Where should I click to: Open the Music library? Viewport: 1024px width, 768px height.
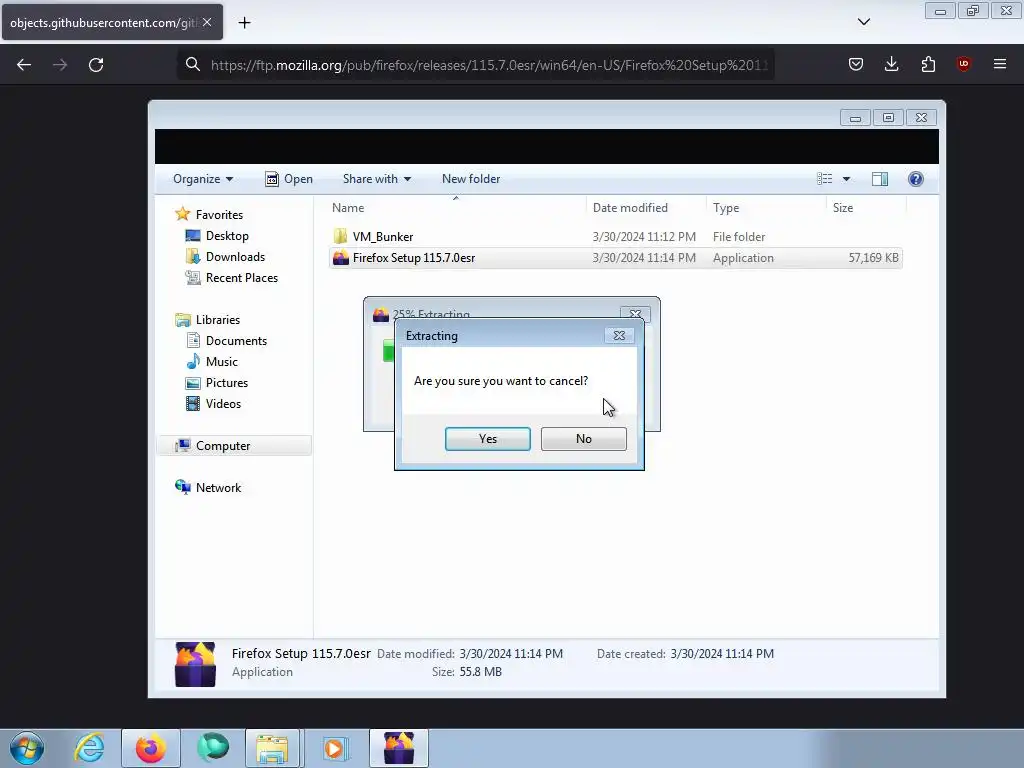[221, 362]
